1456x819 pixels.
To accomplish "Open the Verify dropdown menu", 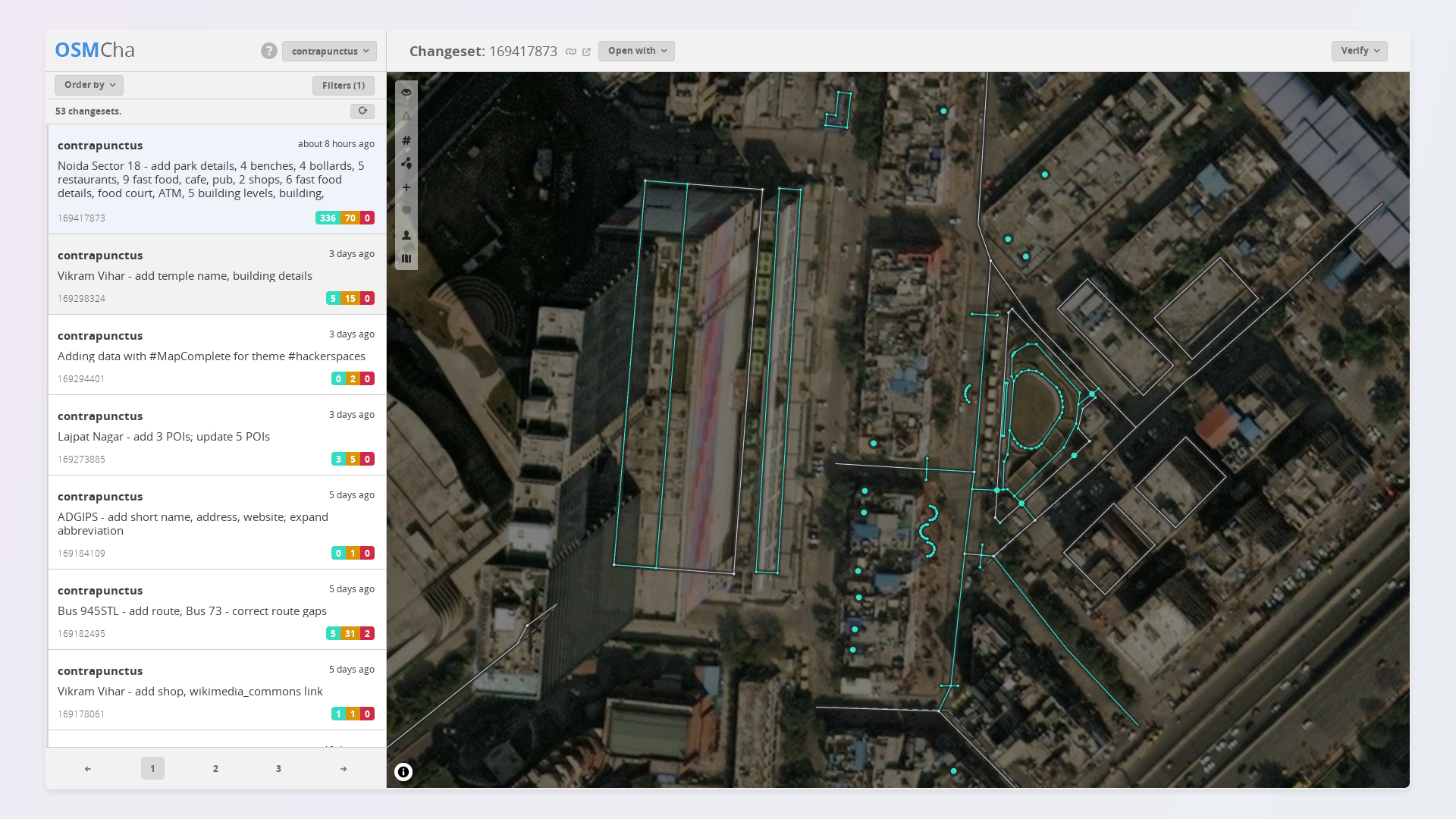I will pos(1359,51).
